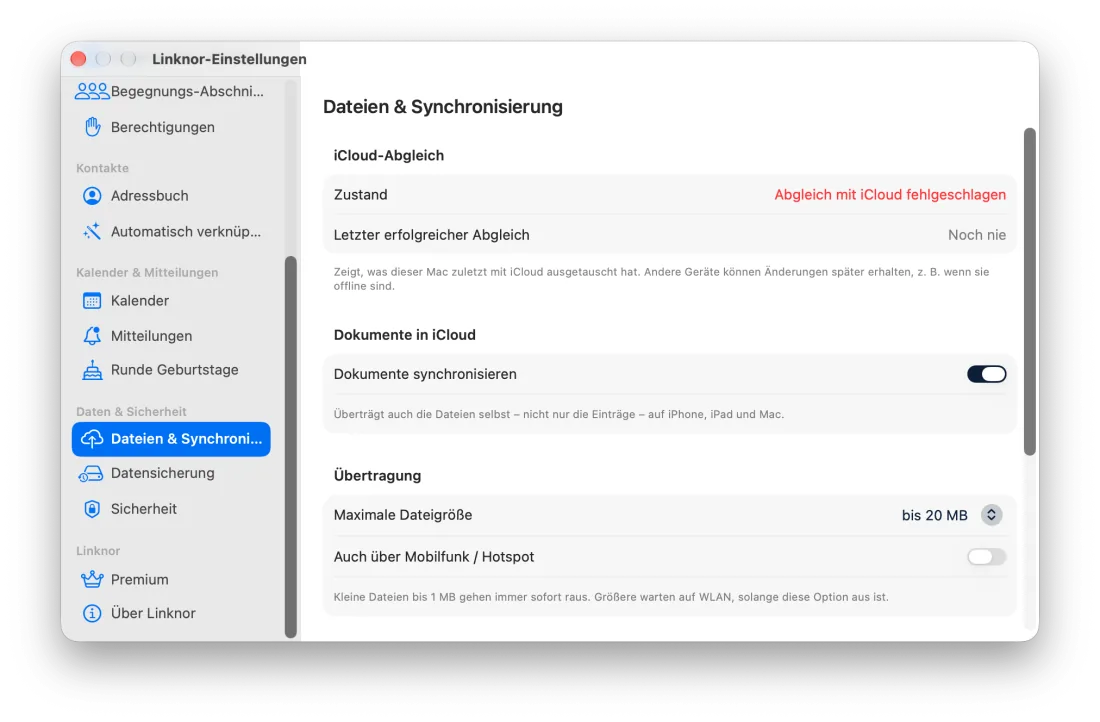The width and height of the screenshot is (1100, 722).
Task: Open Begegnungs-Abschni… sidebar entry
Action: coord(171,91)
